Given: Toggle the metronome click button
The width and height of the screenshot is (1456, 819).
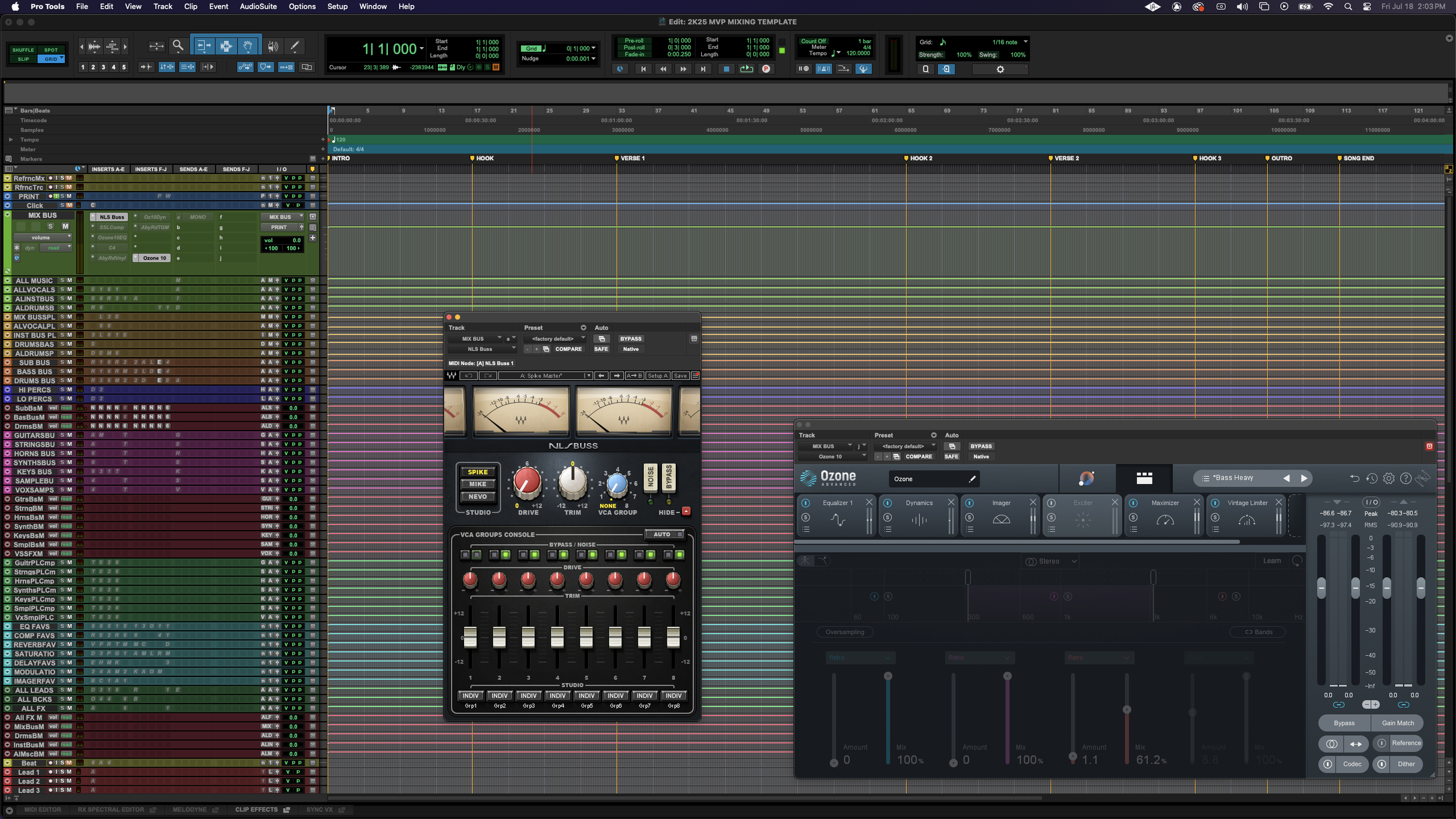Looking at the screenshot, I should pyautogui.click(x=823, y=69).
